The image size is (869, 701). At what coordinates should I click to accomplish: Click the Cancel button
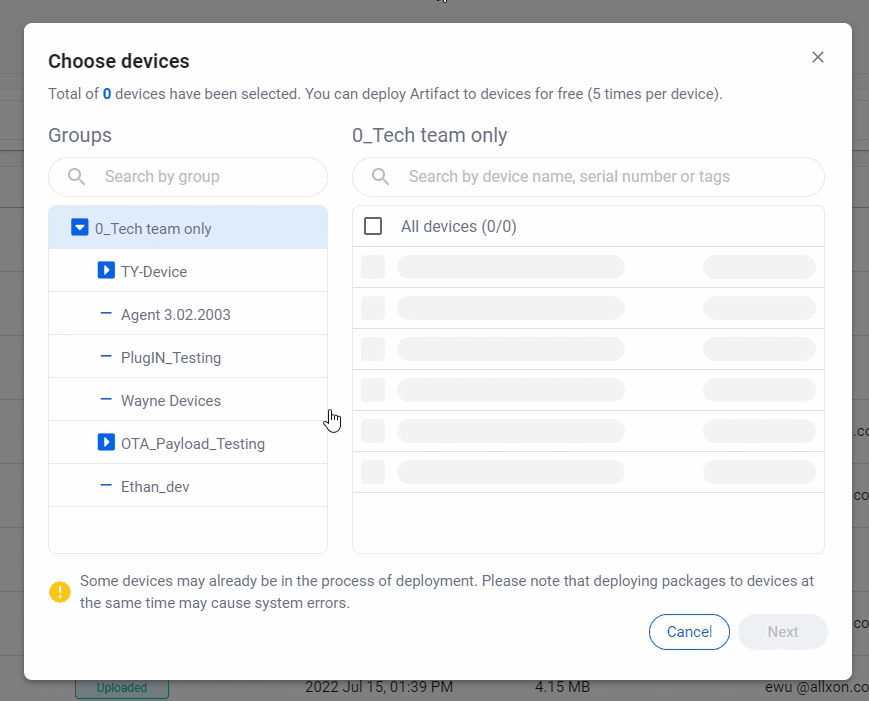689,632
